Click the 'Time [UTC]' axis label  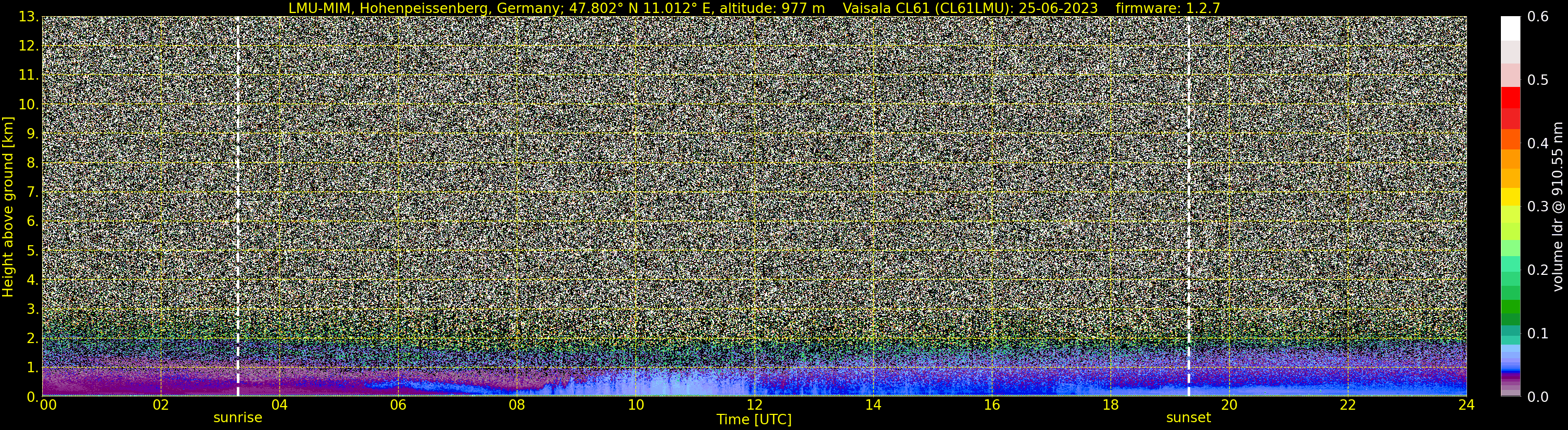pos(754,420)
